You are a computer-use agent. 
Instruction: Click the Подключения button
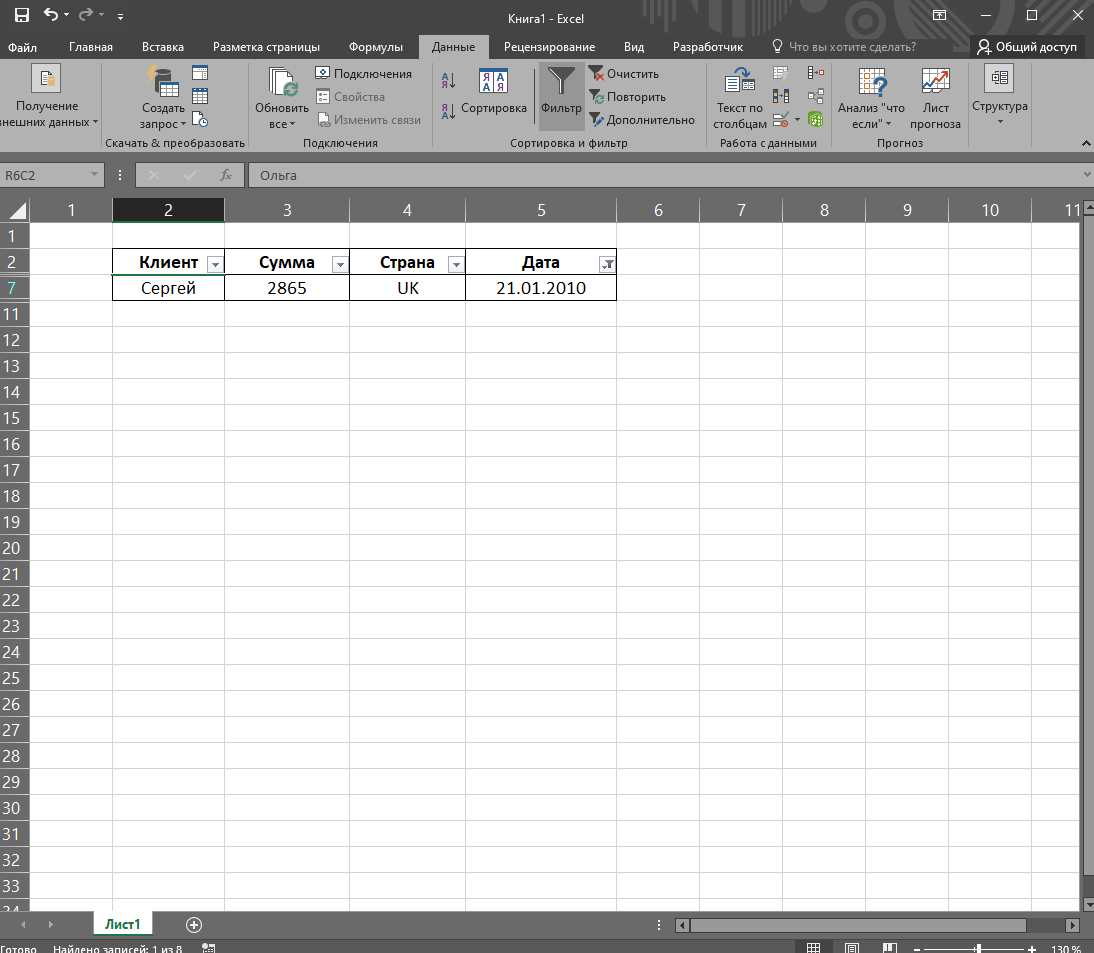pyautogui.click(x=364, y=74)
